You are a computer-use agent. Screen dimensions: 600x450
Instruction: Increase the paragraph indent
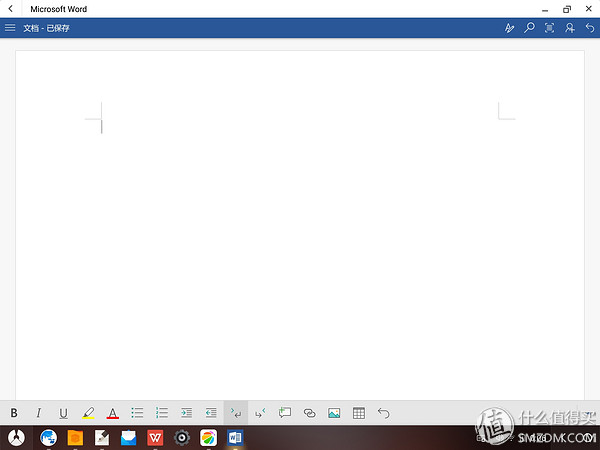[186, 413]
